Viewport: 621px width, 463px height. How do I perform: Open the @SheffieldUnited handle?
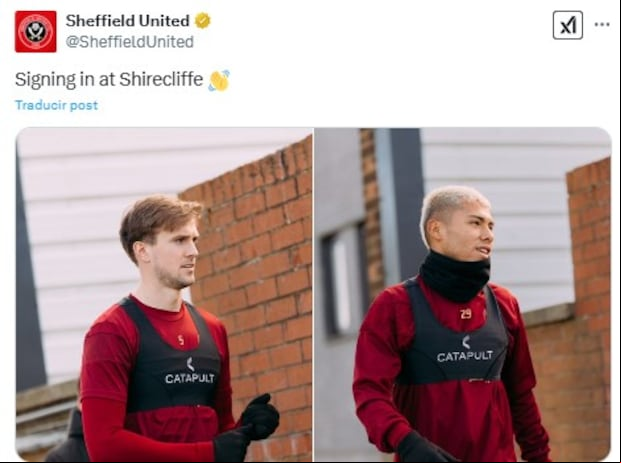click(x=130, y=42)
